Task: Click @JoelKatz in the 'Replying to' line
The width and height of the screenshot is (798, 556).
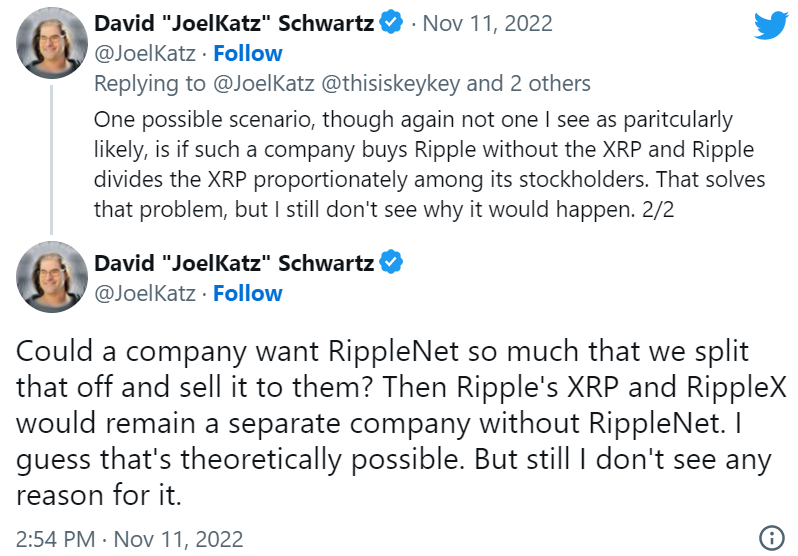Action: pyautogui.click(x=264, y=84)
